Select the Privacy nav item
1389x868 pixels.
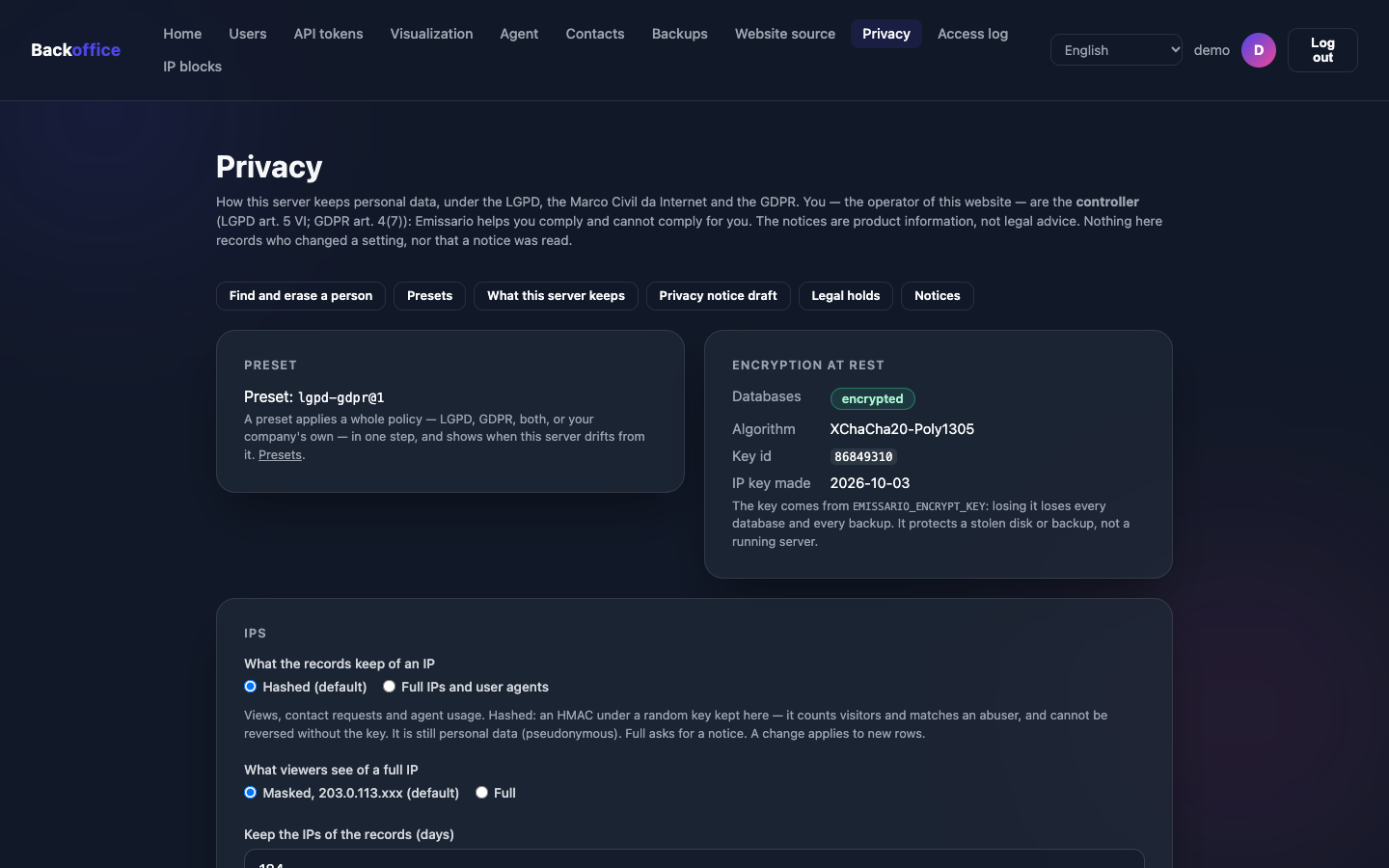tap(886, 34)
